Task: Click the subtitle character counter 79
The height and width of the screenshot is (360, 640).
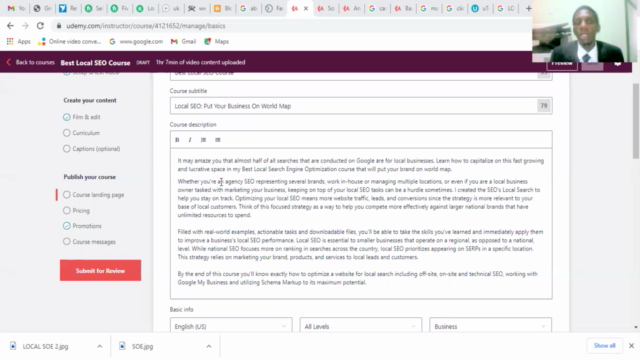Action: pyautogui.click(x=544, y=106)
